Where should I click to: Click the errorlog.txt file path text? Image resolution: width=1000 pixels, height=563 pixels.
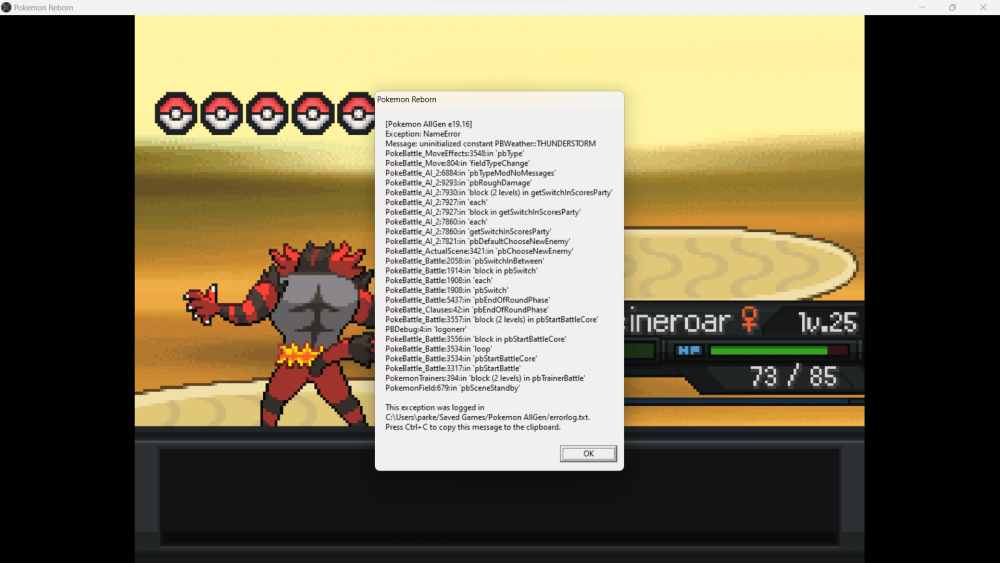coord(487,417)
